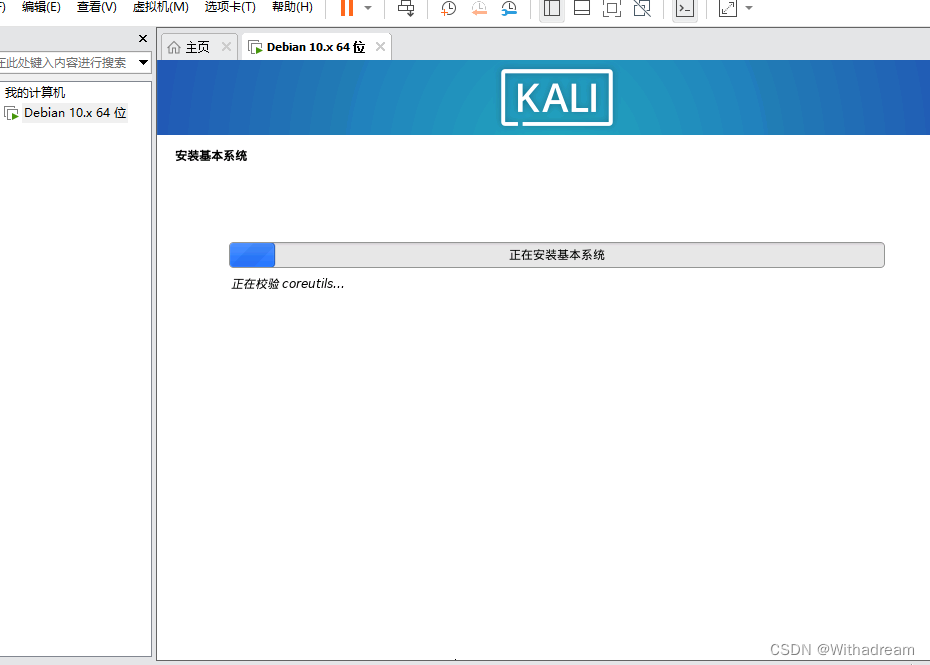Open the snapshot manager icon
The image size is (930, 665).
509,8
